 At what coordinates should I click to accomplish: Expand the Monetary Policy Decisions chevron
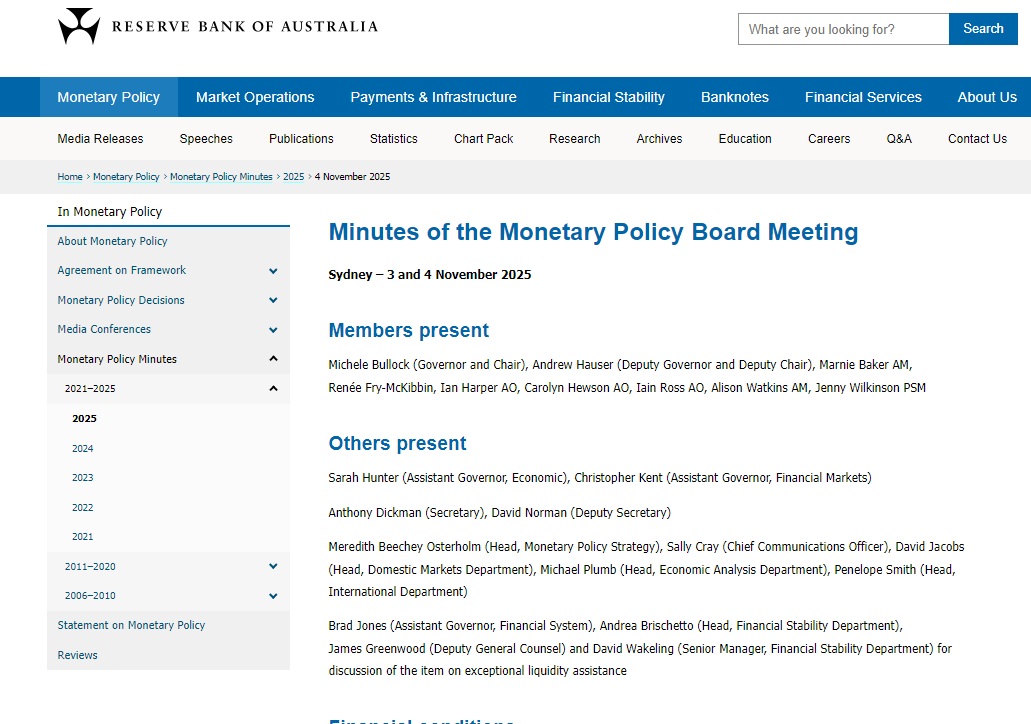pos(274,301)
